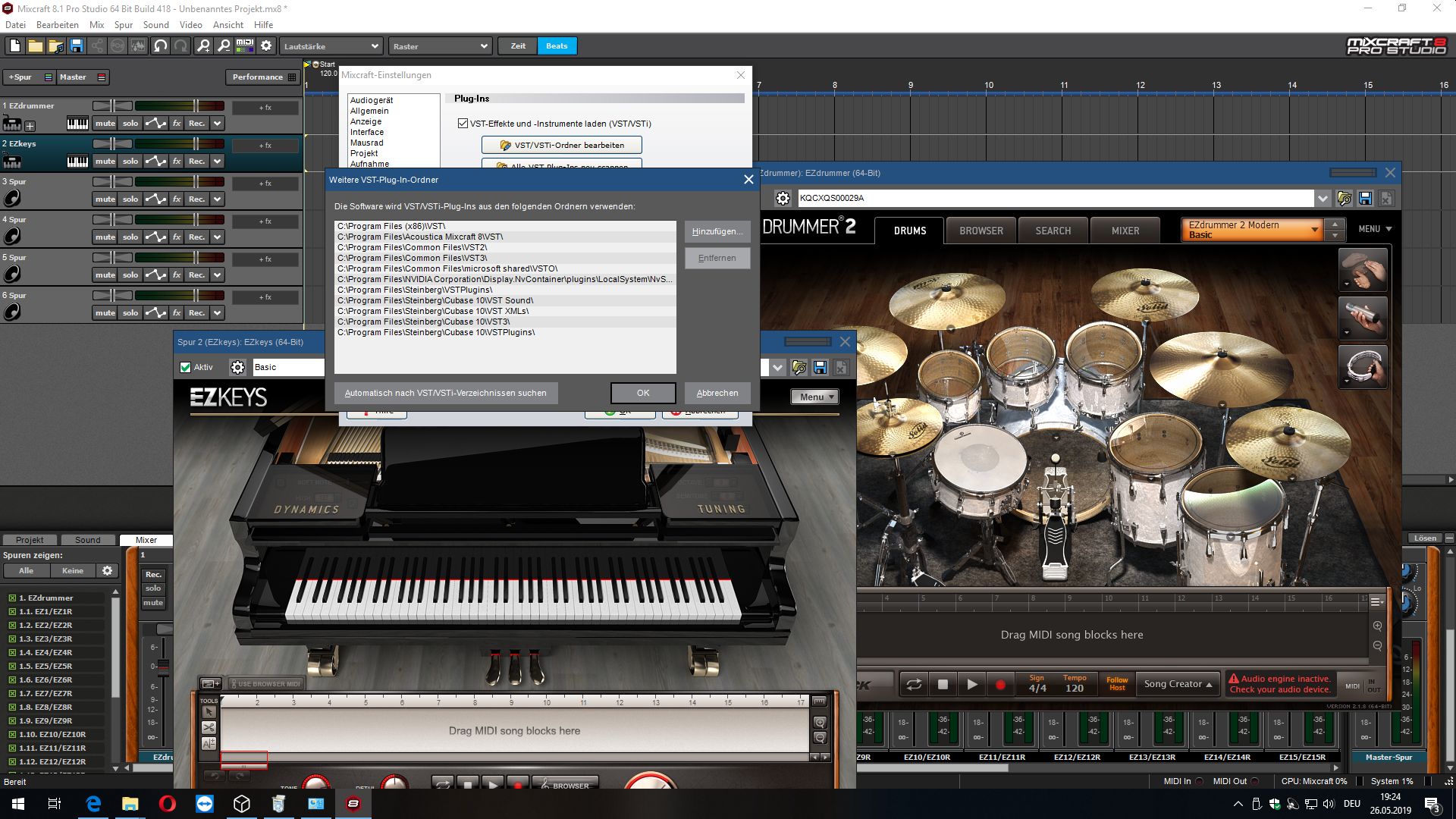The image size is (1456, 819).
Task: Adjust the EZkeys track pan slider
Action: coord(112,143)
